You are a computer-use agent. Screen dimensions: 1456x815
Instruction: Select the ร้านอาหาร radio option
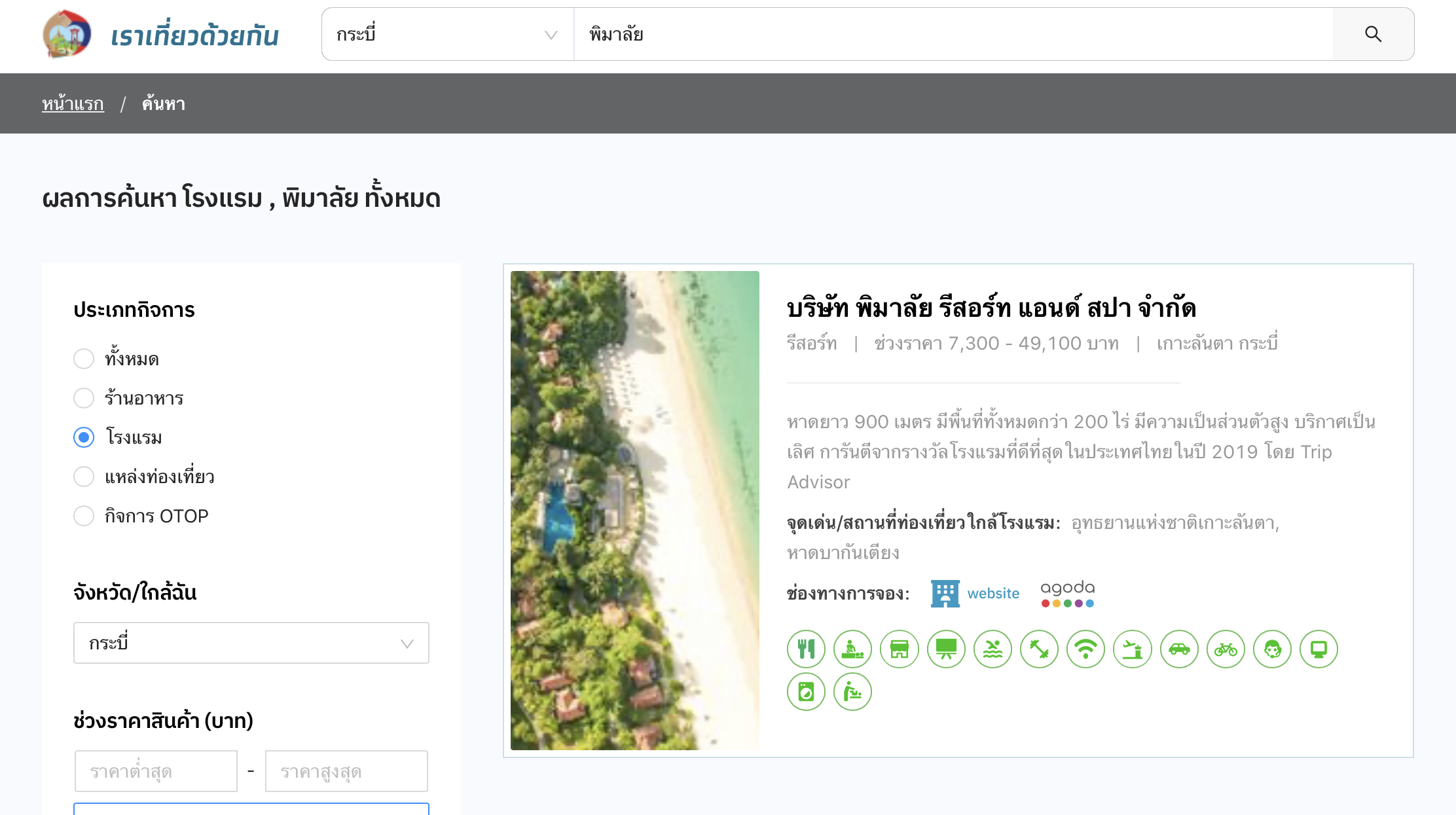click(x=84, y=398)
